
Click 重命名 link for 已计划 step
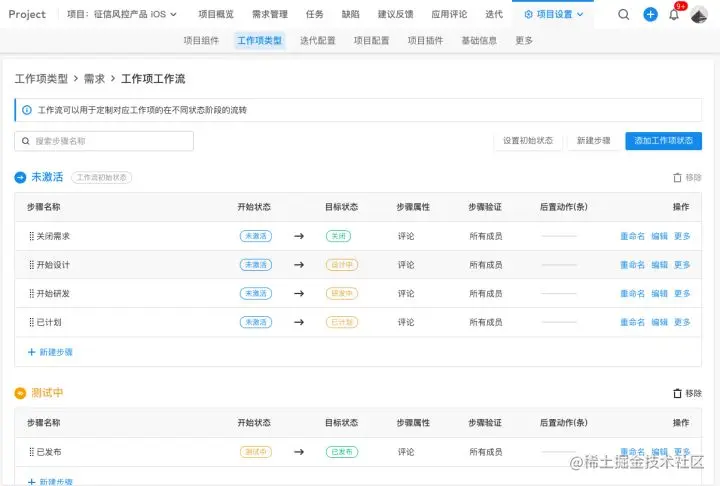(x=632, y=323)
